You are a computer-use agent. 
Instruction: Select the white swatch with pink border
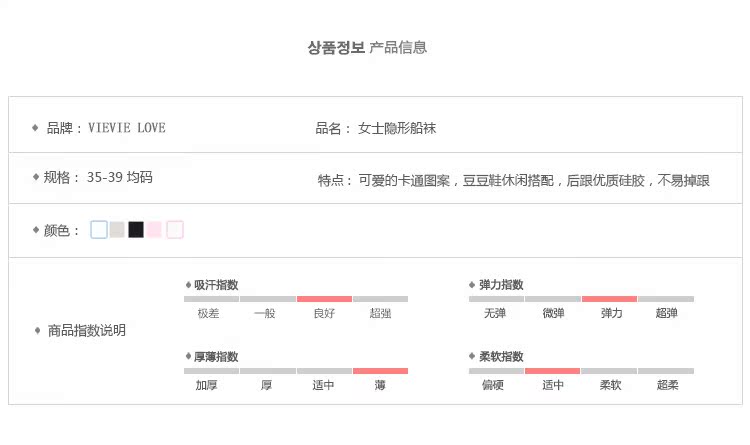(x=175, y=230)
